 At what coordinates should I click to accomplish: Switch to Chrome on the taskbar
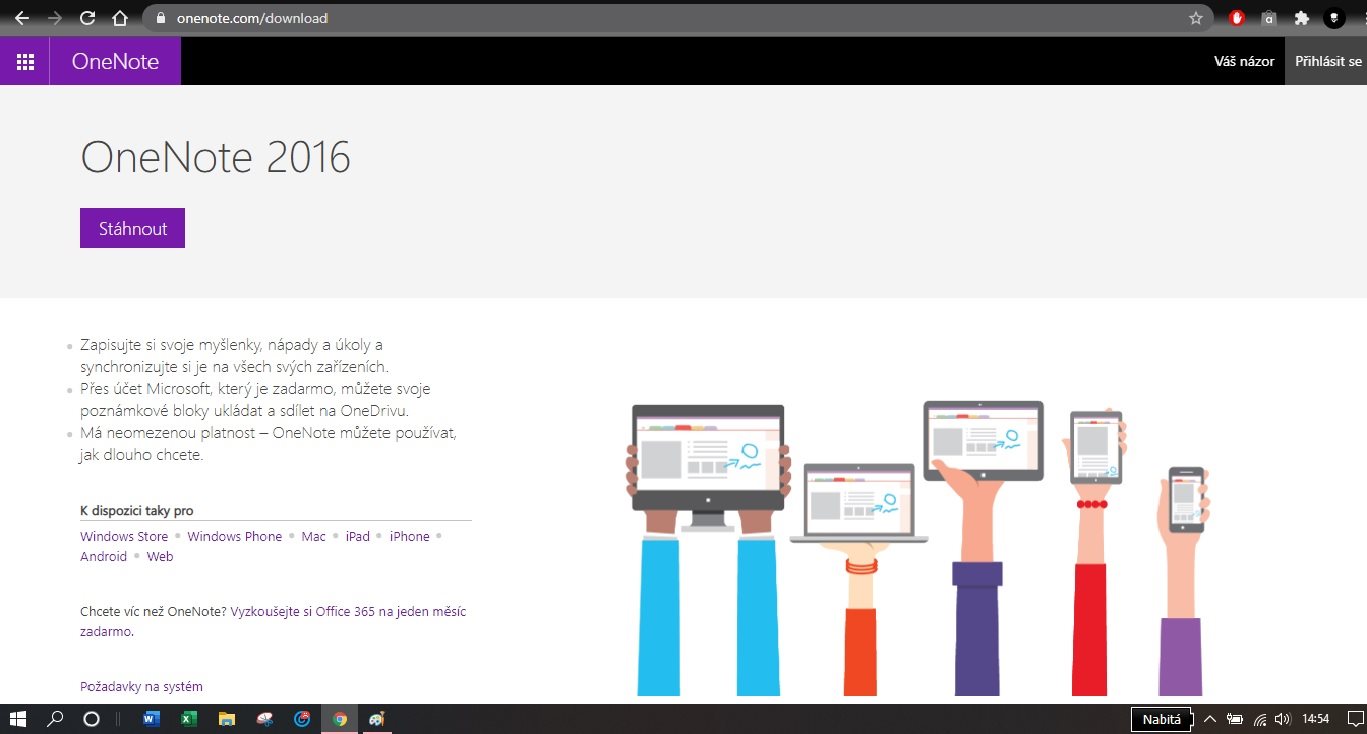pos(340,719)
